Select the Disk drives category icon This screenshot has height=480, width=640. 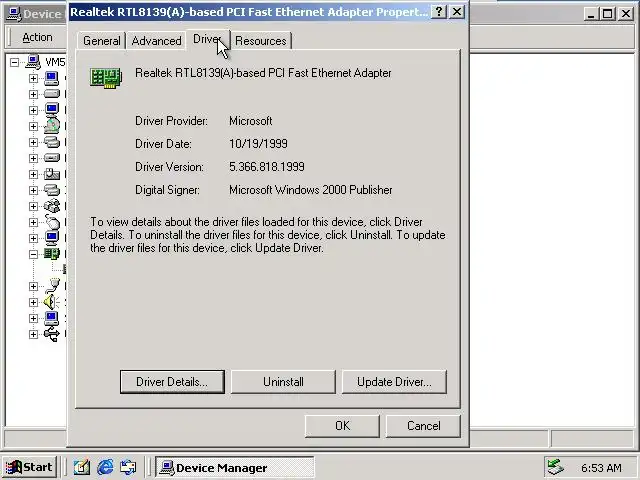pyautogui.click(x=52, y=94)
